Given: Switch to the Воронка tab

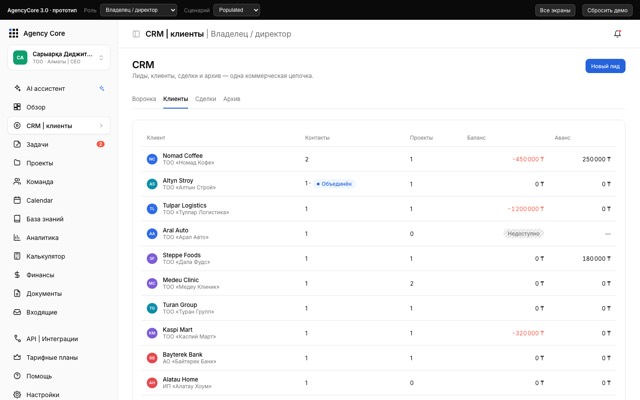Looking at the screenshot, I should (144, 99).
